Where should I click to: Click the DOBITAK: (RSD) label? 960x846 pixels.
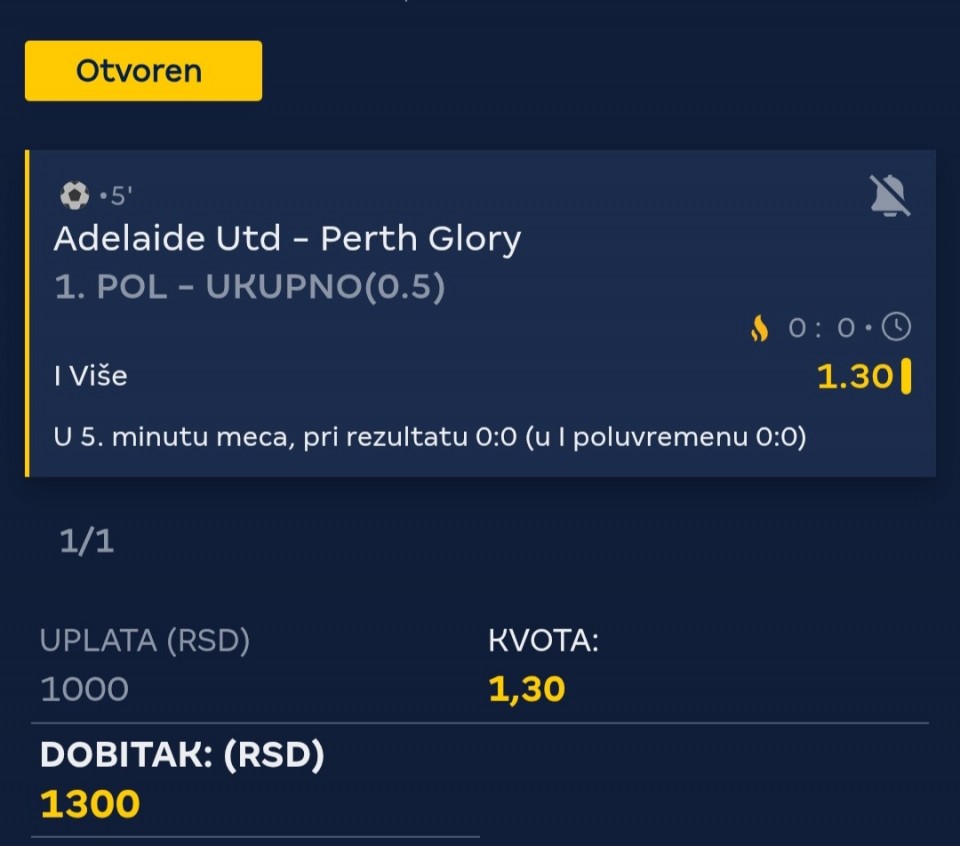[x=182, y=756]
